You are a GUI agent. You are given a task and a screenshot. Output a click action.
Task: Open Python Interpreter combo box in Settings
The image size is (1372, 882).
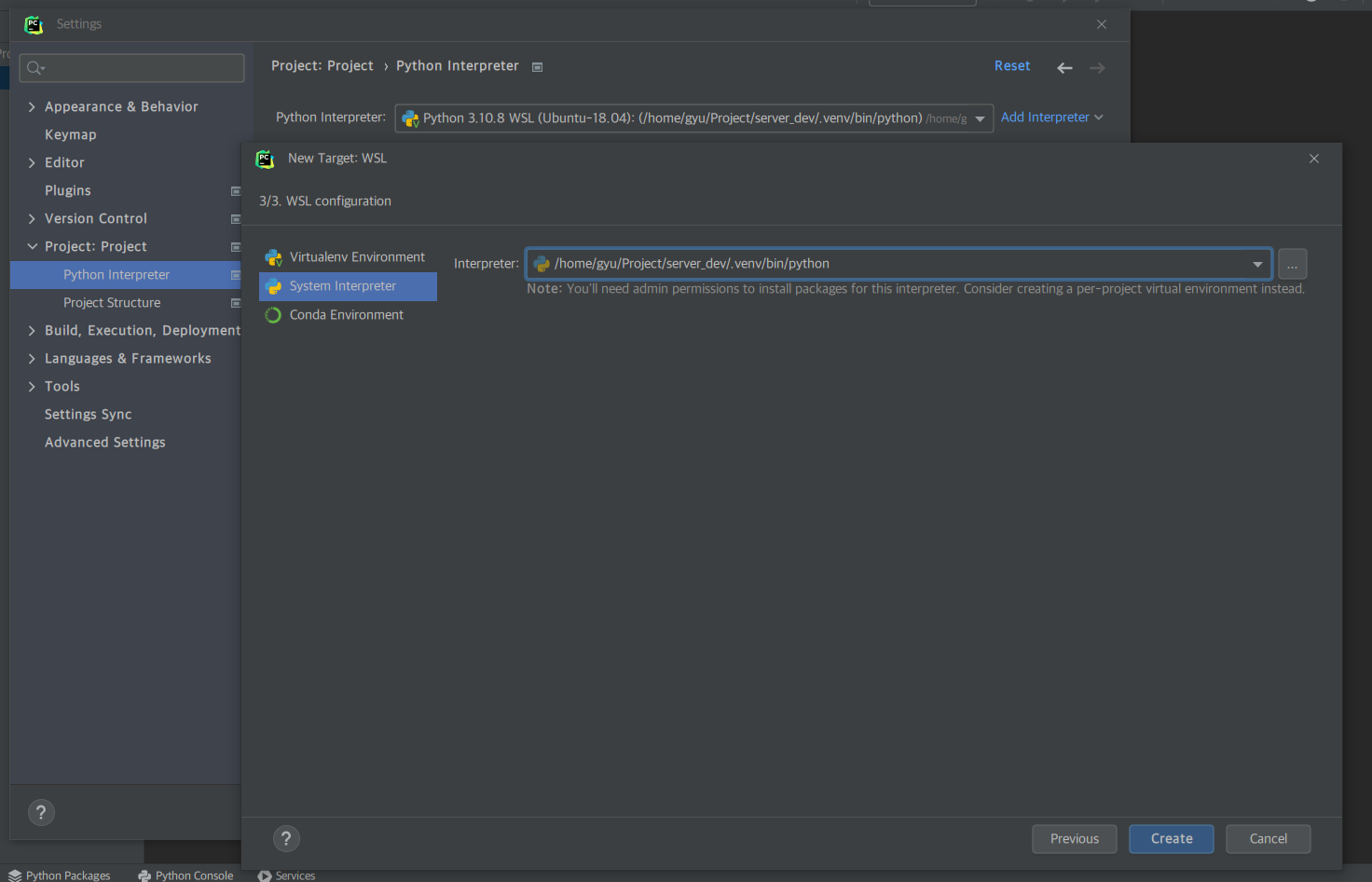pyautogui.click(x=693, y=118)
